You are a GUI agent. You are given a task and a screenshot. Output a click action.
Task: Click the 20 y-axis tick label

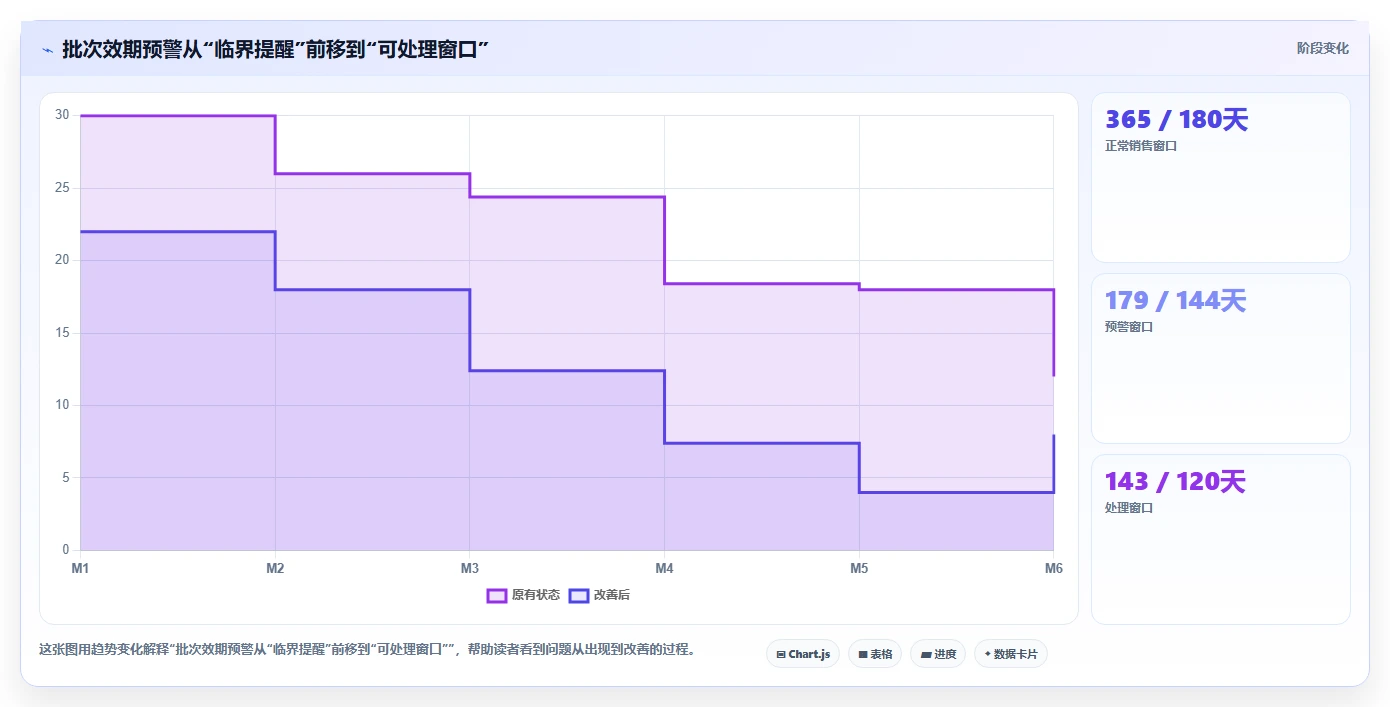tap(62, 260)
